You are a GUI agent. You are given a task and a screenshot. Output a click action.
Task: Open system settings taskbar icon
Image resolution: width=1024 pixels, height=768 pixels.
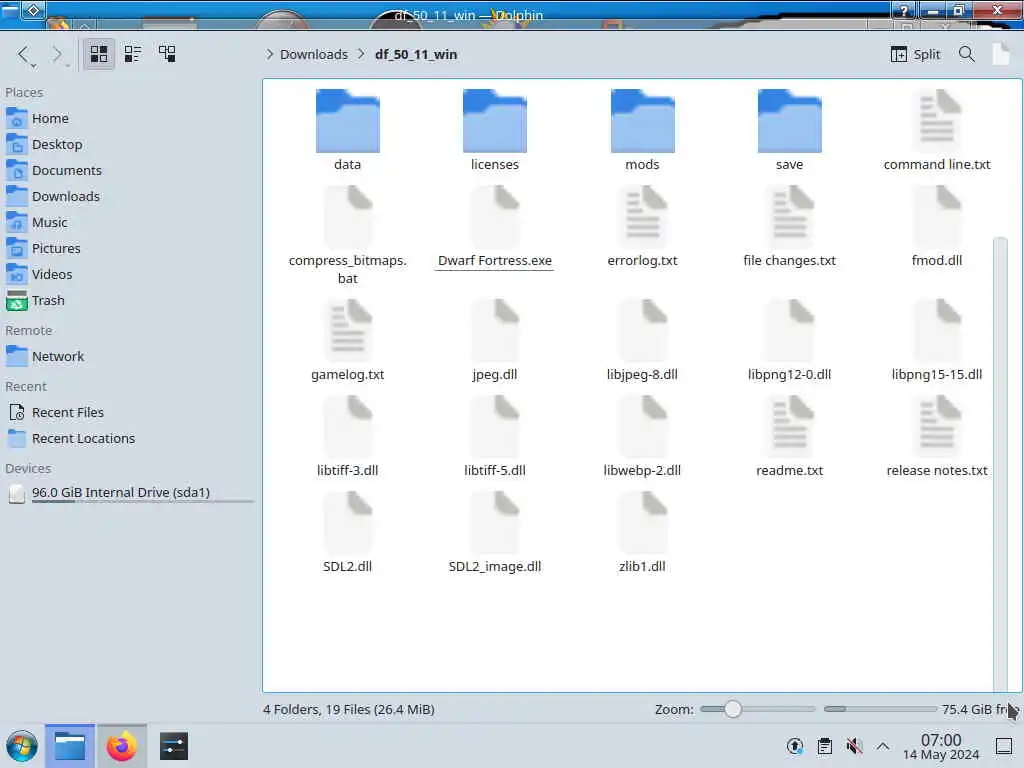point(174,746)
